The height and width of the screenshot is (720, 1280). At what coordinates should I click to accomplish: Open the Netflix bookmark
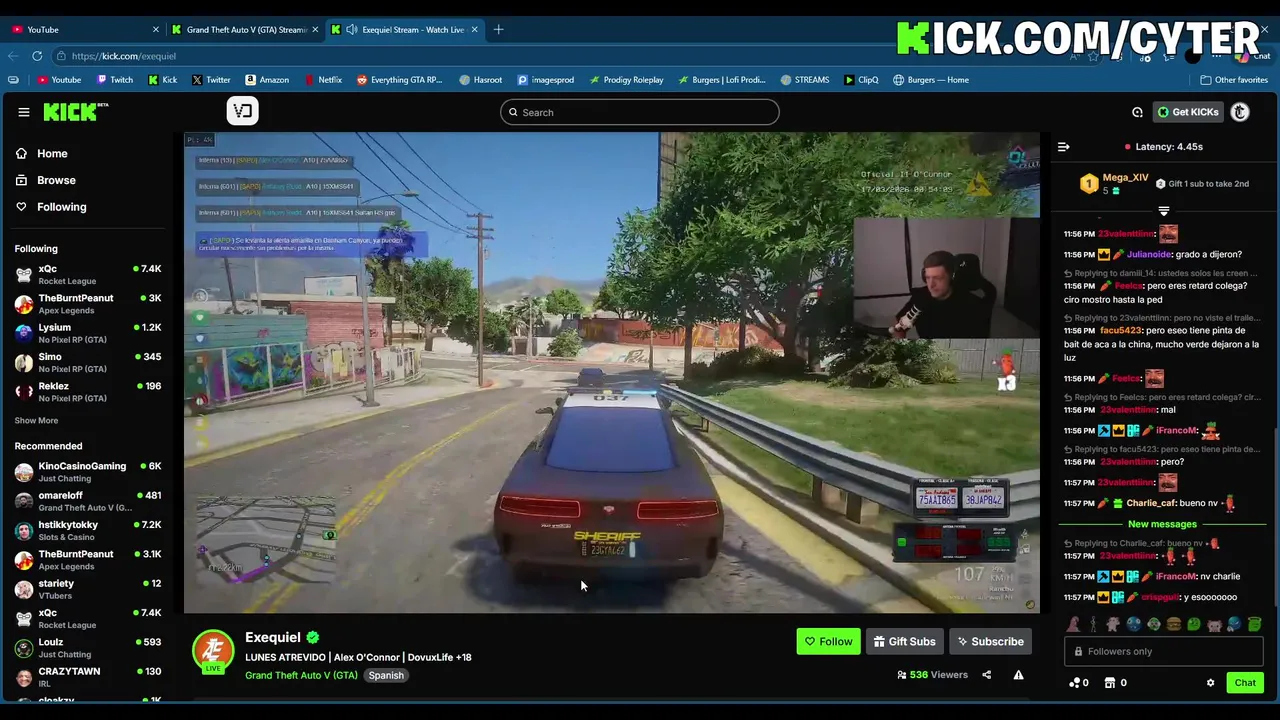[x=322, y=80]
